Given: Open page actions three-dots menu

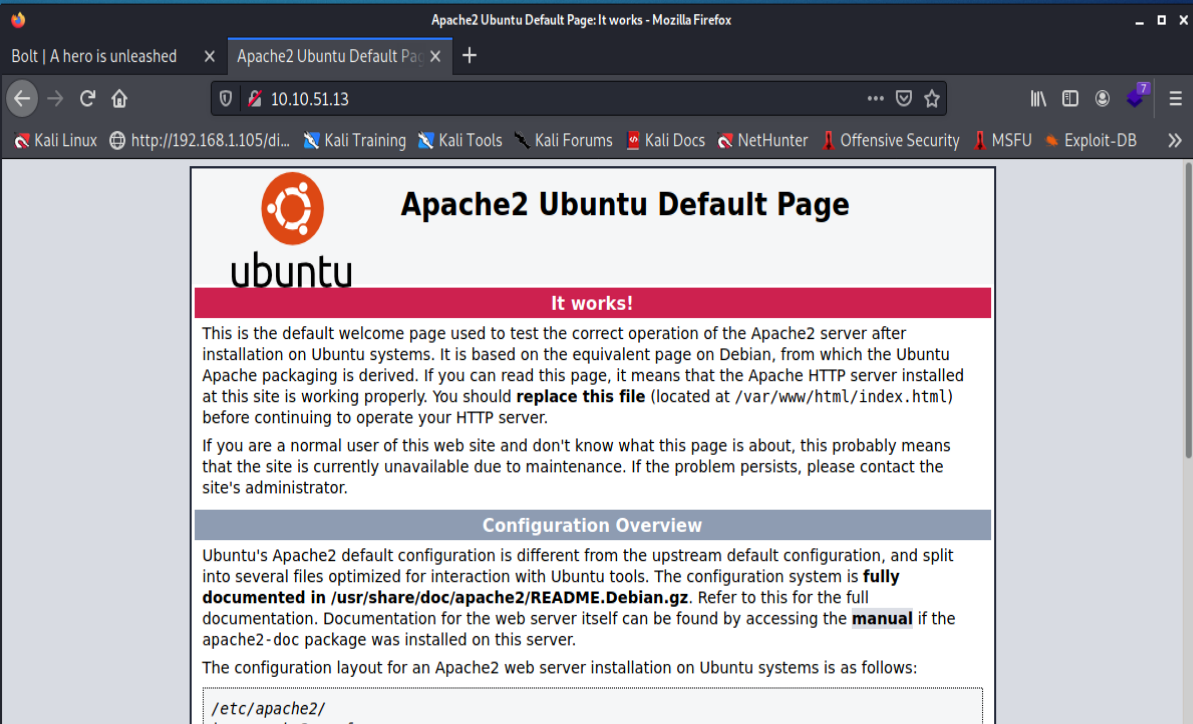Looking at the screenshot, I should (x=875, y=98).
